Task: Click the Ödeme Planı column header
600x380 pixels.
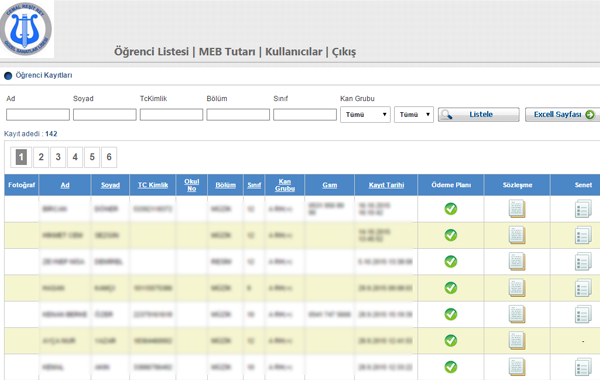Action: 451,185
